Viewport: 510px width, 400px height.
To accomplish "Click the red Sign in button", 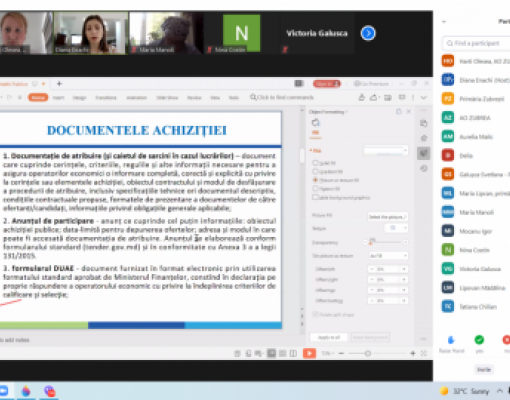I will click(x=327, y=84).
